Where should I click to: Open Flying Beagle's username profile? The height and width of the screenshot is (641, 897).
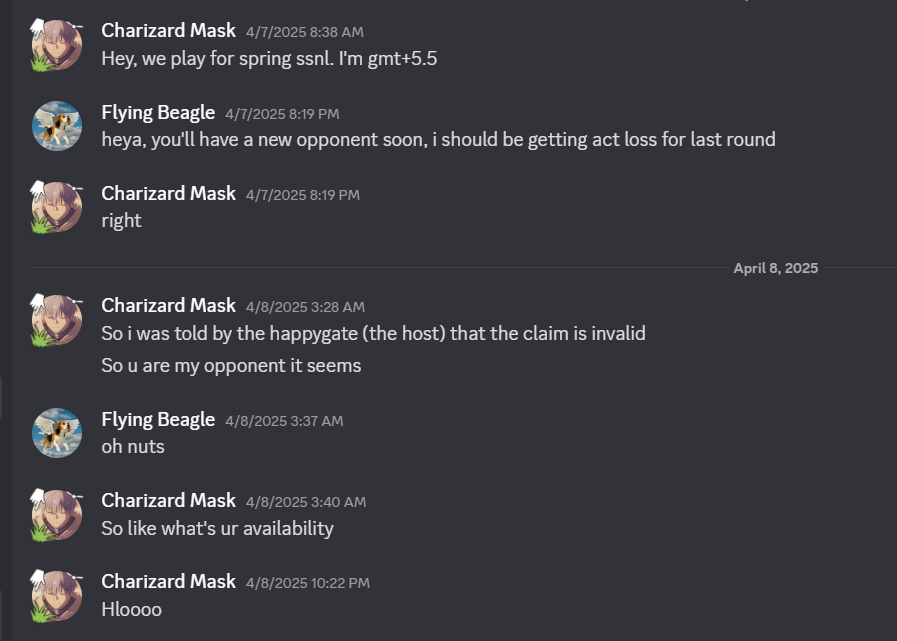[x=158, y=112]
